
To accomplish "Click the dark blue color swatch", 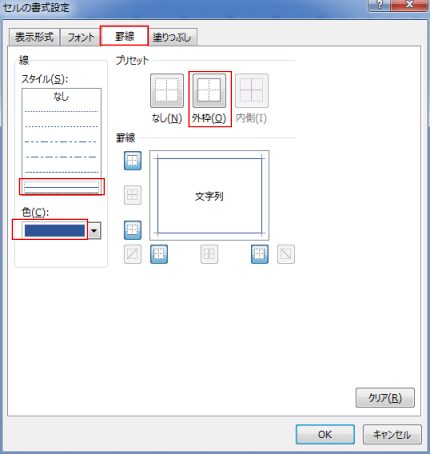I will 55,231.
